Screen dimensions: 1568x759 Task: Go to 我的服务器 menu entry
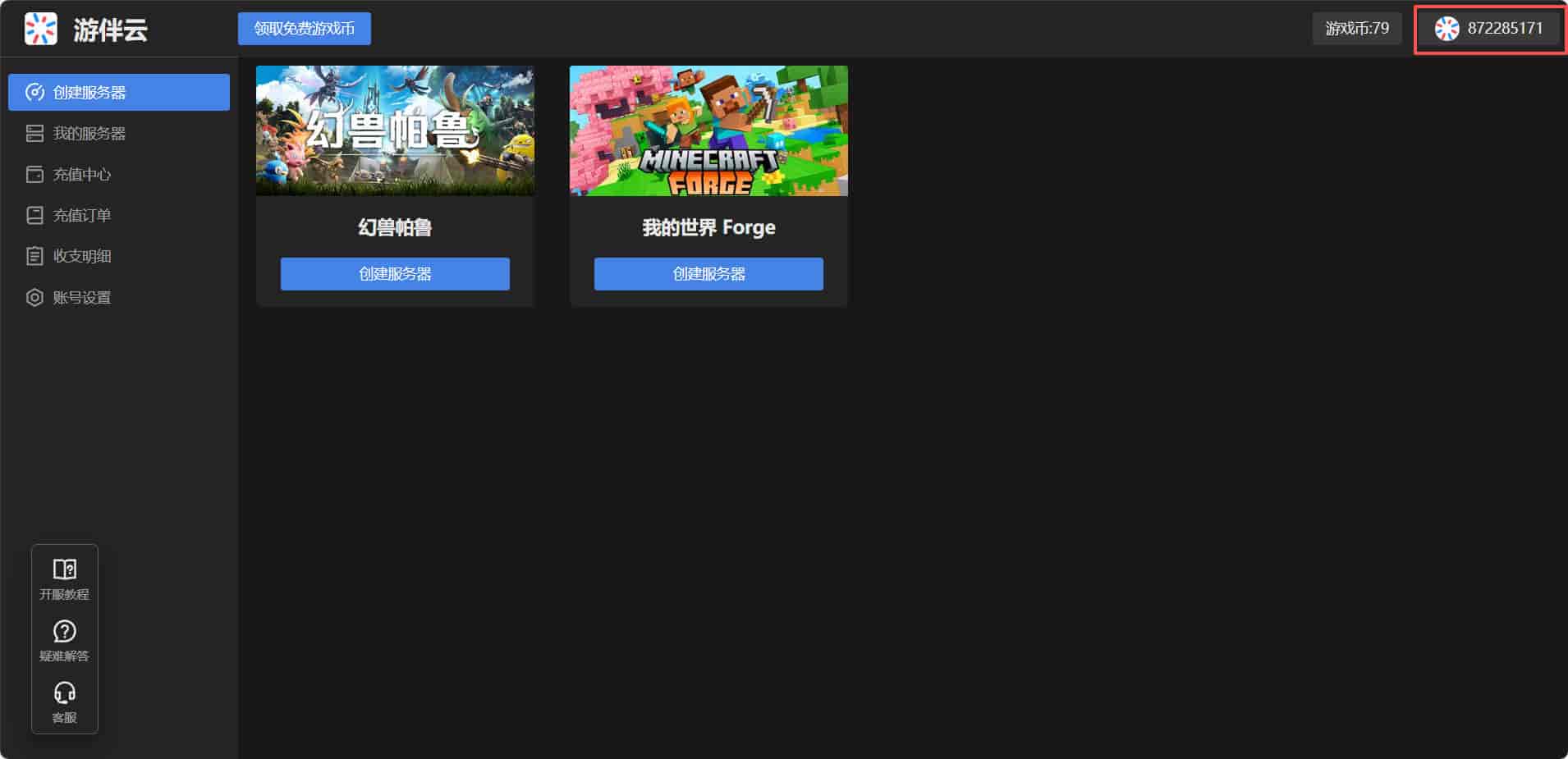click(89, 133)
